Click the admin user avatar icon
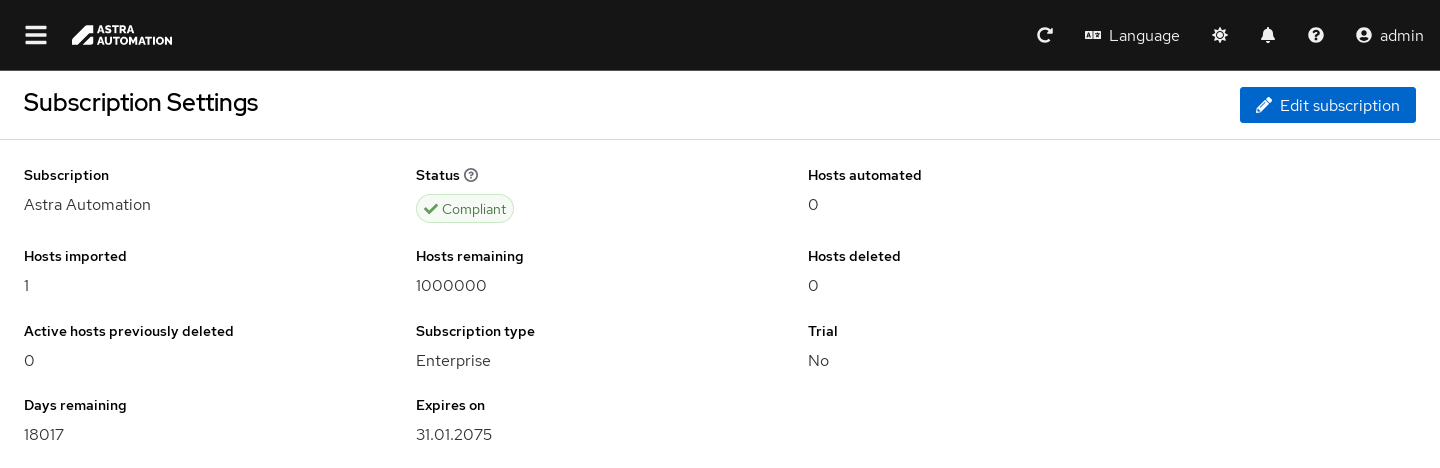1440x468 pixels. (x=1364, y=35)
